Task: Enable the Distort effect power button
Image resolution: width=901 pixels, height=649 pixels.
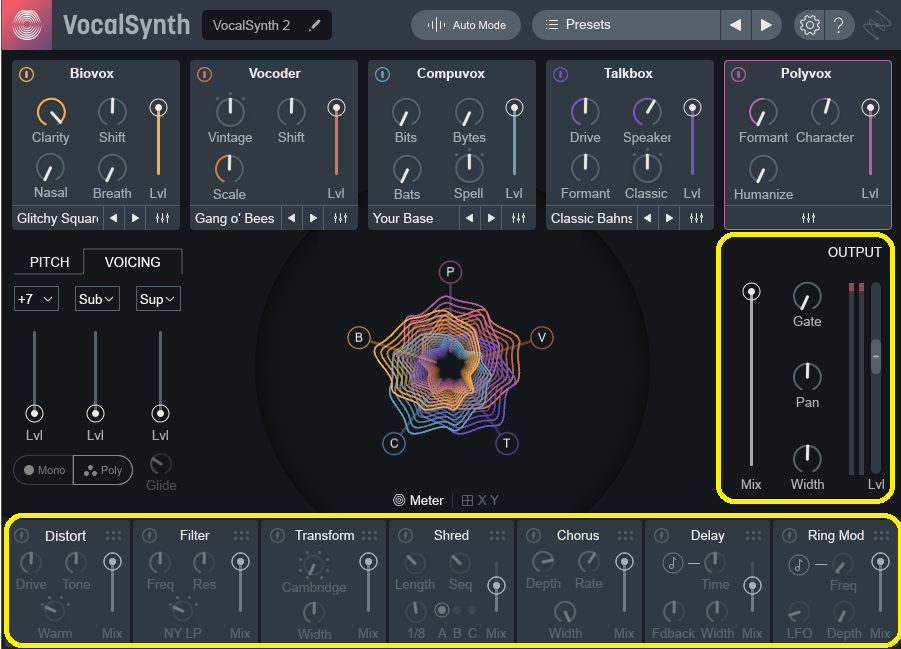Action: 21,536
